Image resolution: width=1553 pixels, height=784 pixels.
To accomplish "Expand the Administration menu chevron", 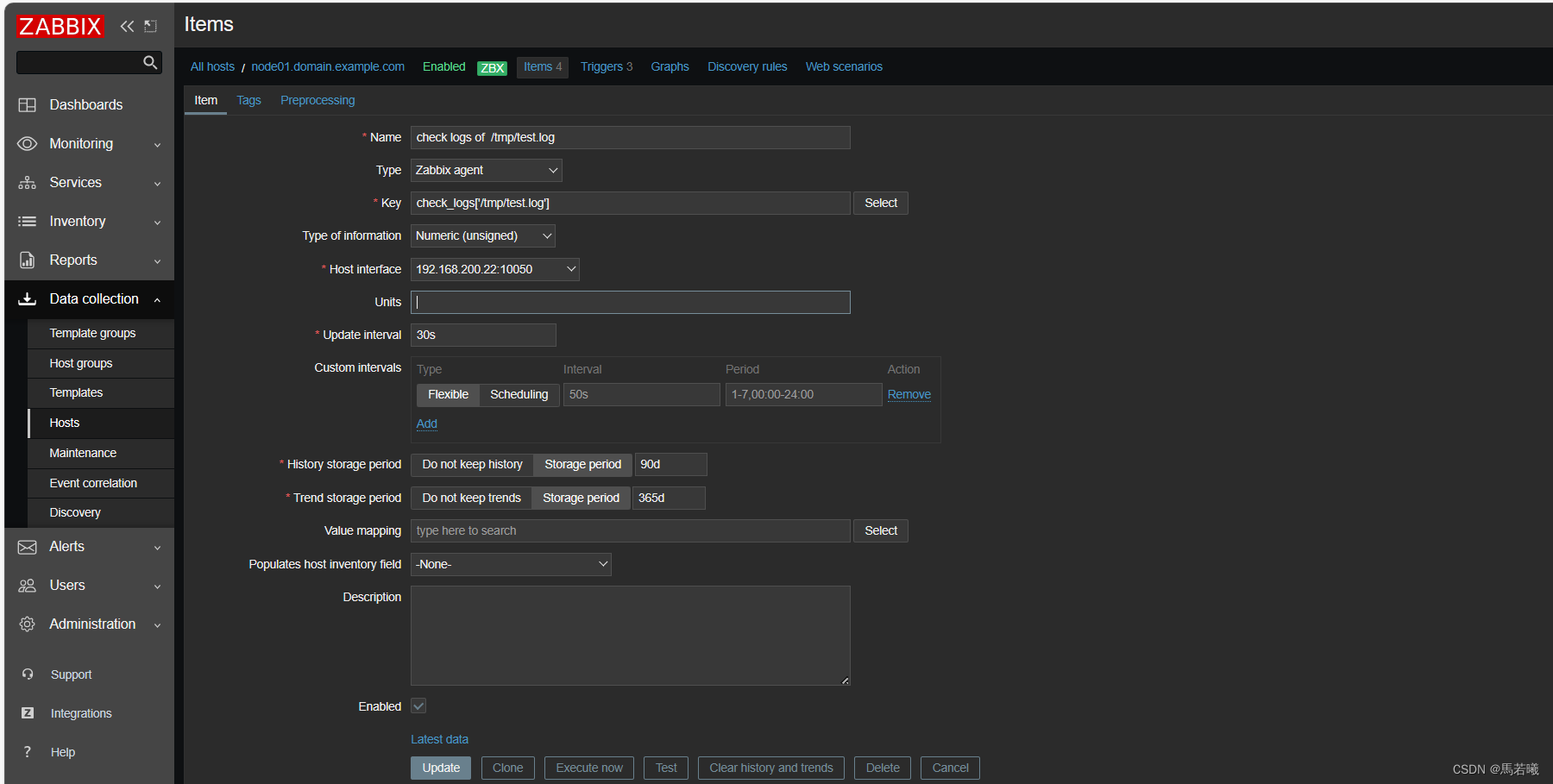I will pos(157,625).
